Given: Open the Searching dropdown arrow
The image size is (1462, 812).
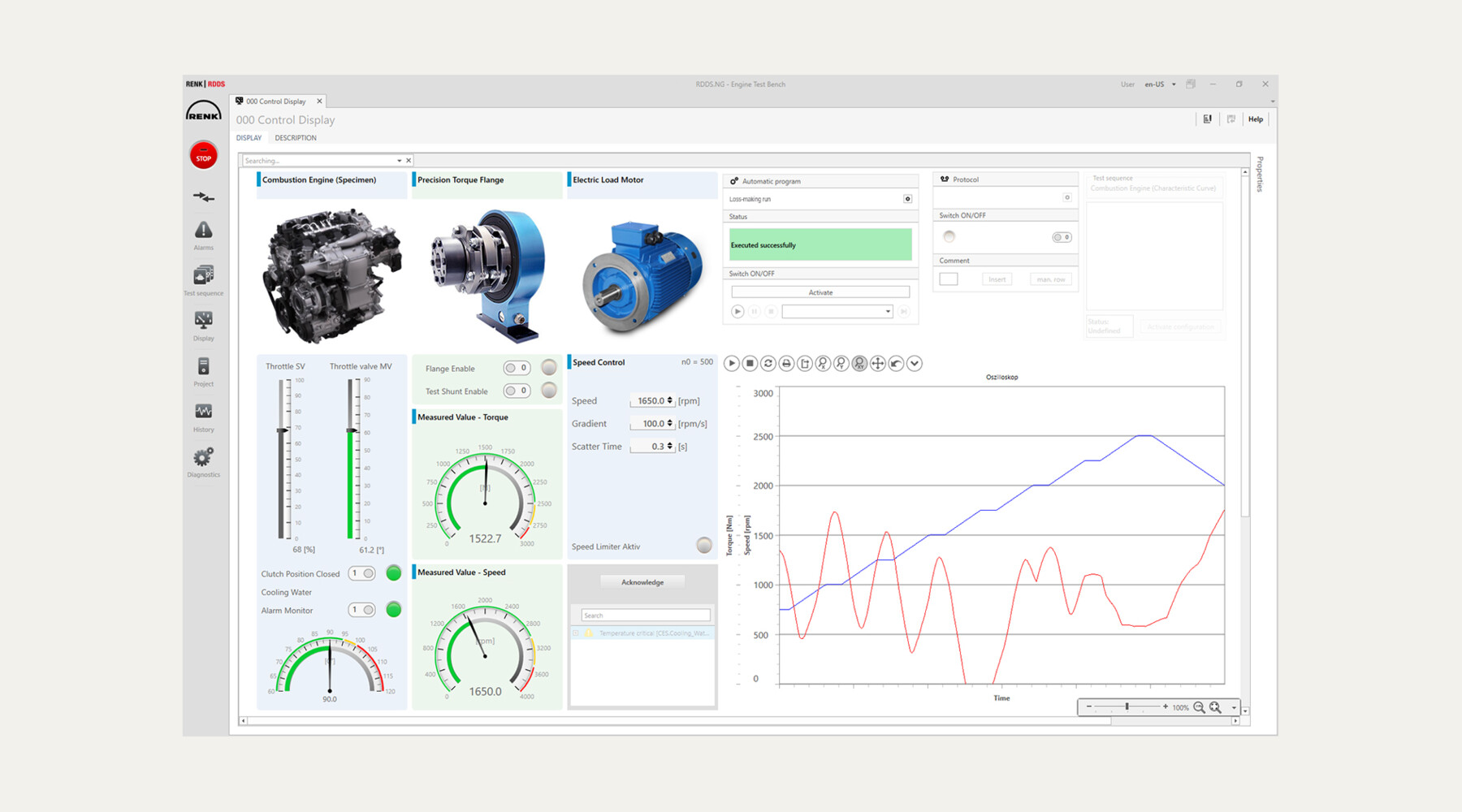Looking at the screenshot, I should pyautogui.click(x=398, y=160).
